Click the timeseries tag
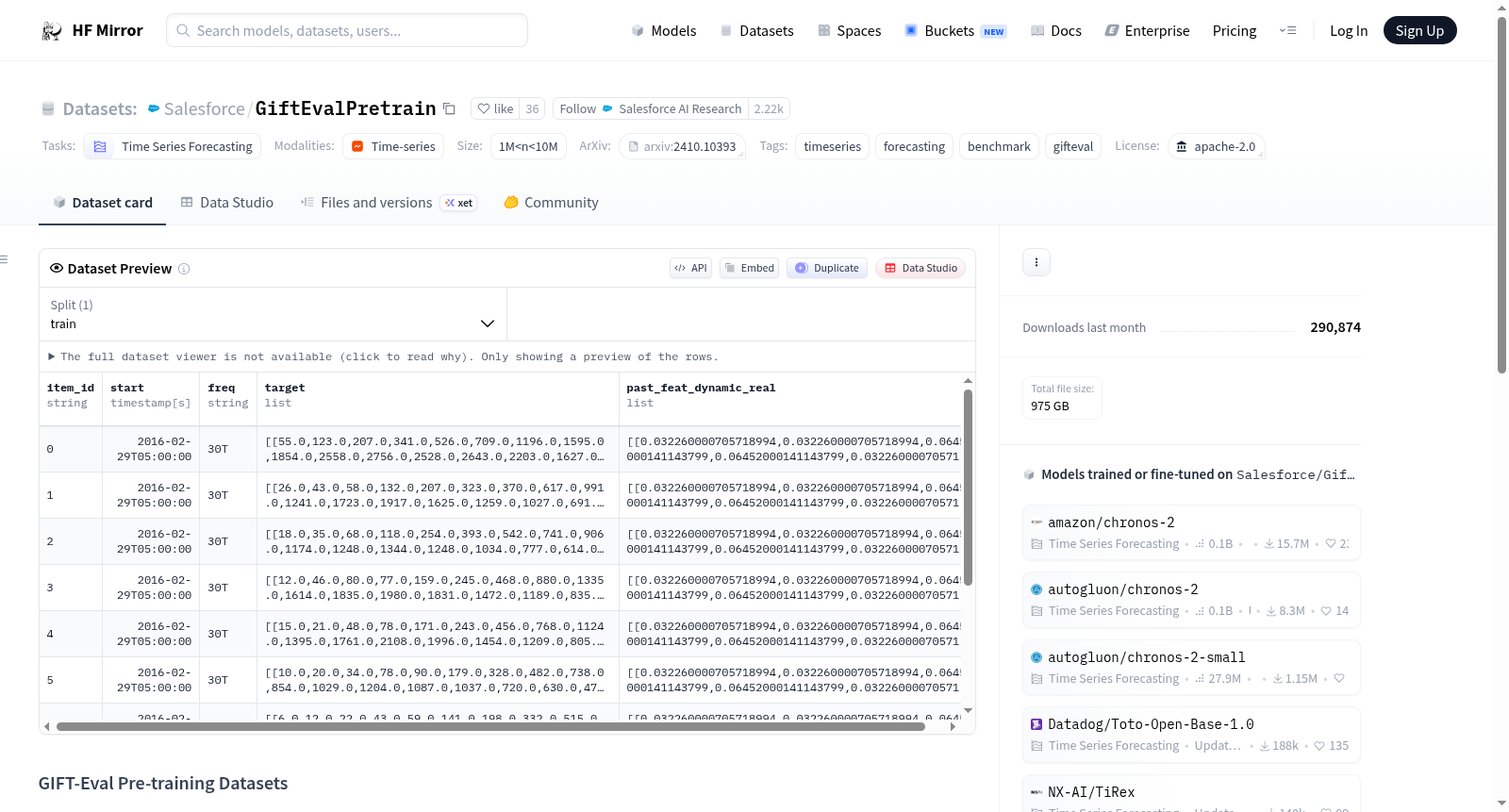 833,147
